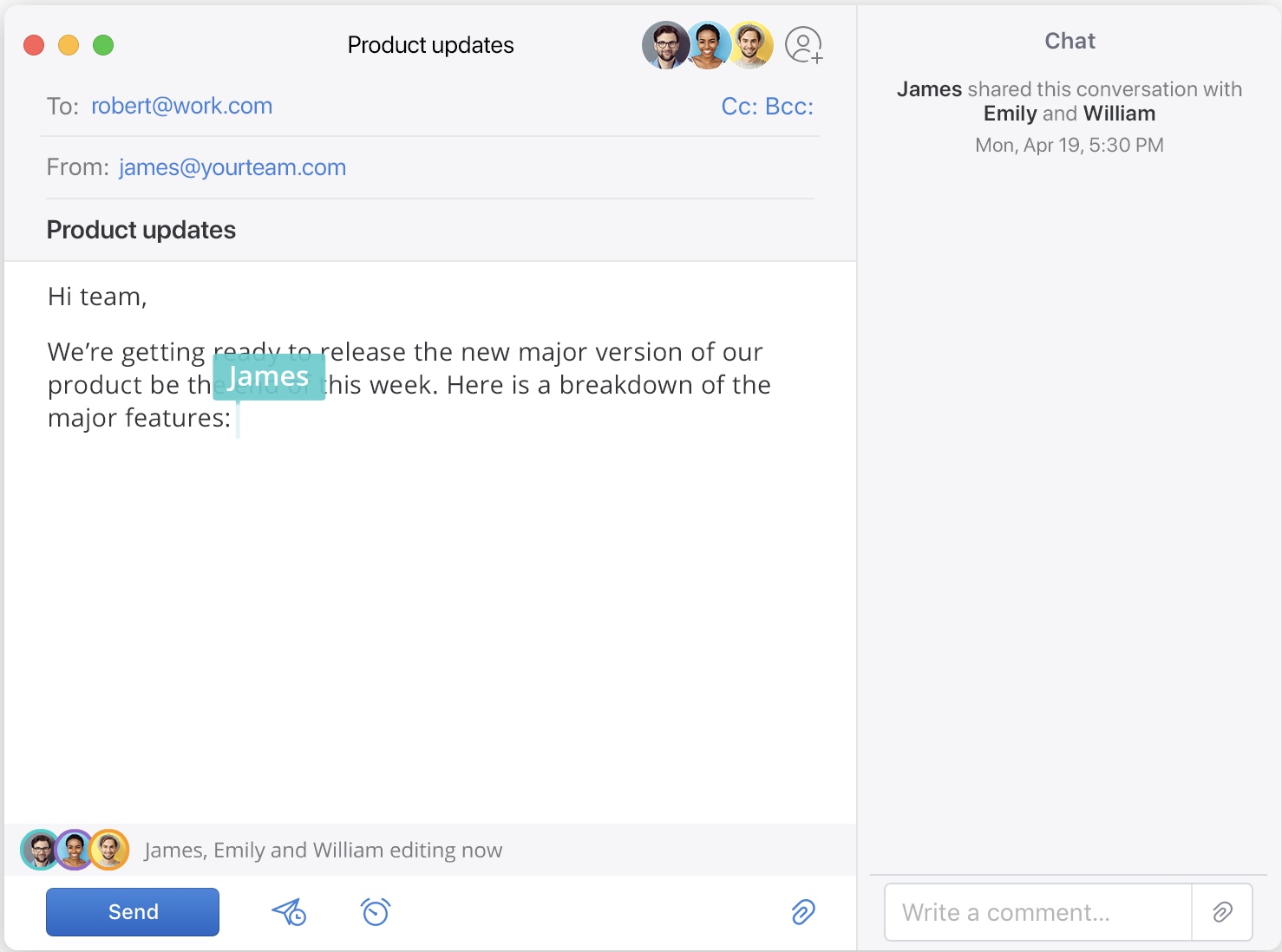1282x952 pixels.
Task: Click the reminder alarm clock icon
Action: (x=376, y=912)
